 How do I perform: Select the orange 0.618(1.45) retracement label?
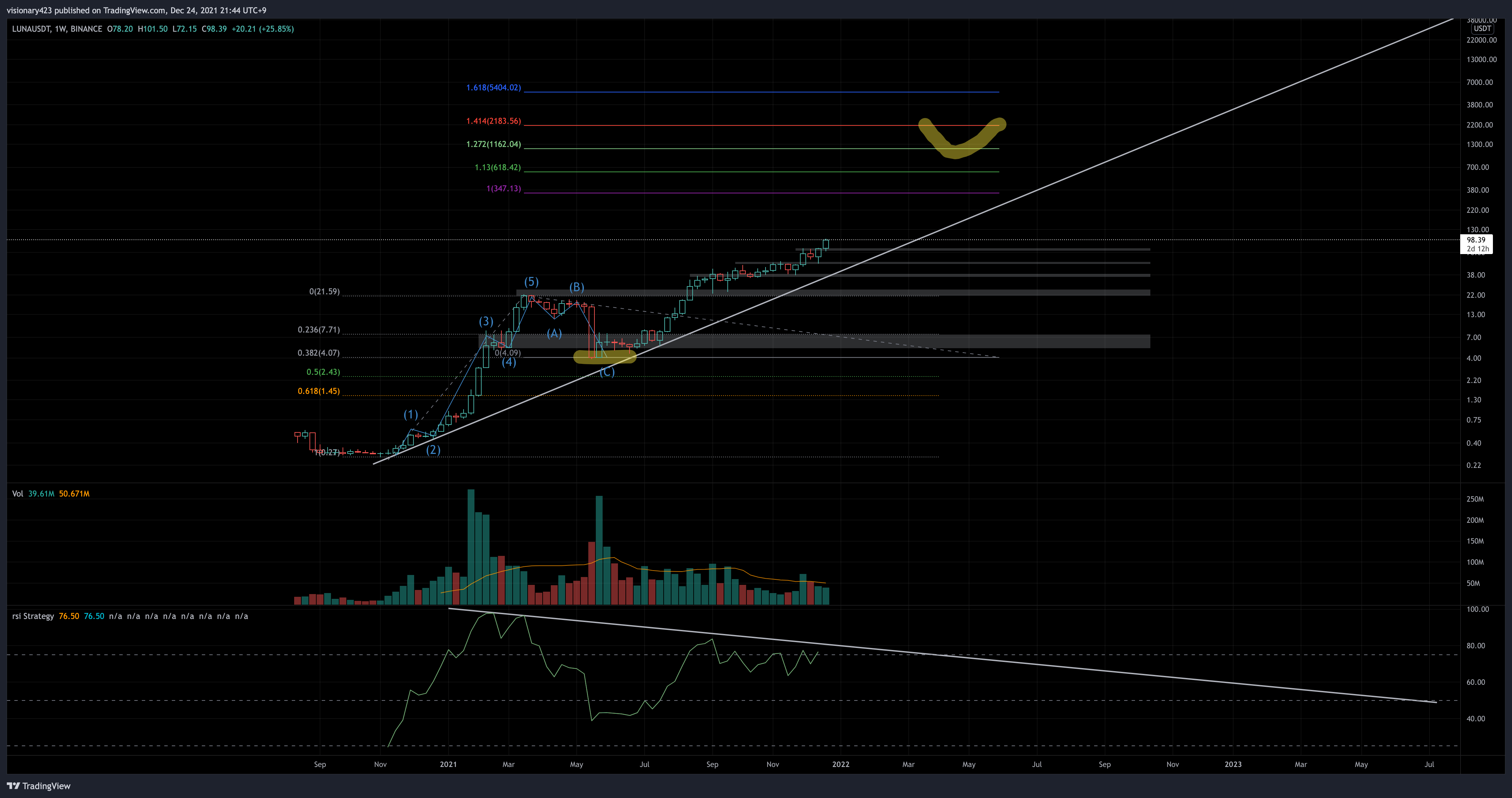click(x=318, y=391)
